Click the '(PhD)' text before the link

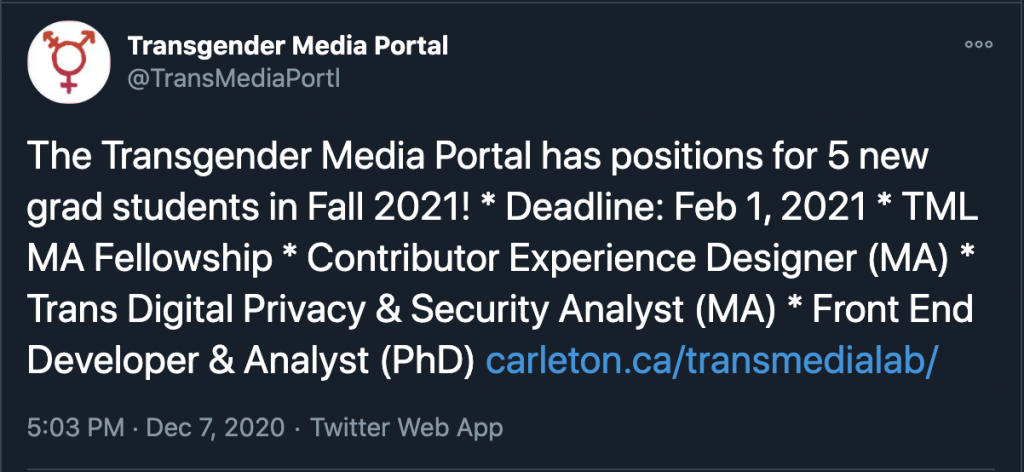(428, 361)
